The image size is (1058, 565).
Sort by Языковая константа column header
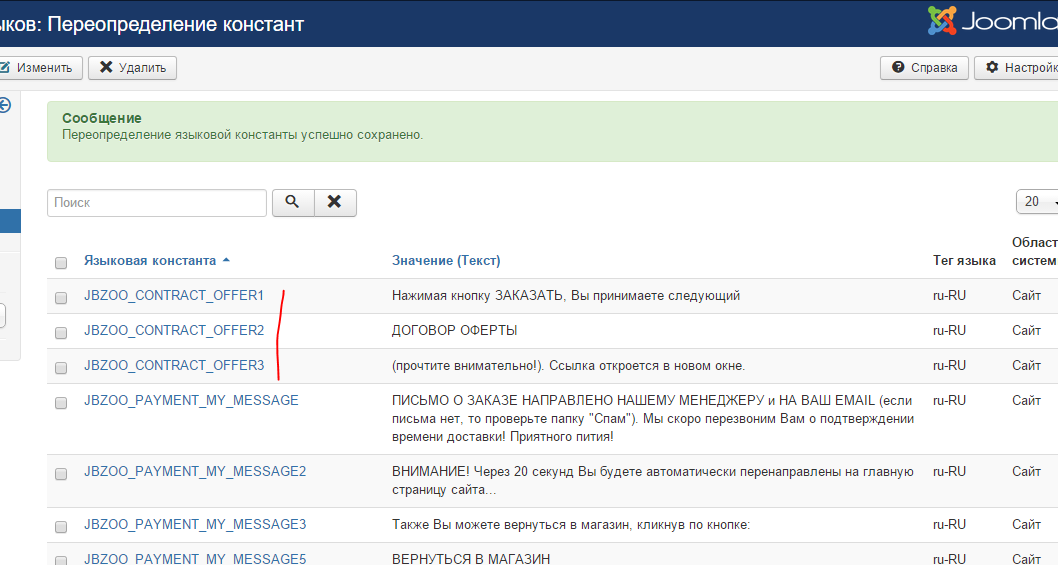(x=150, y=260)
